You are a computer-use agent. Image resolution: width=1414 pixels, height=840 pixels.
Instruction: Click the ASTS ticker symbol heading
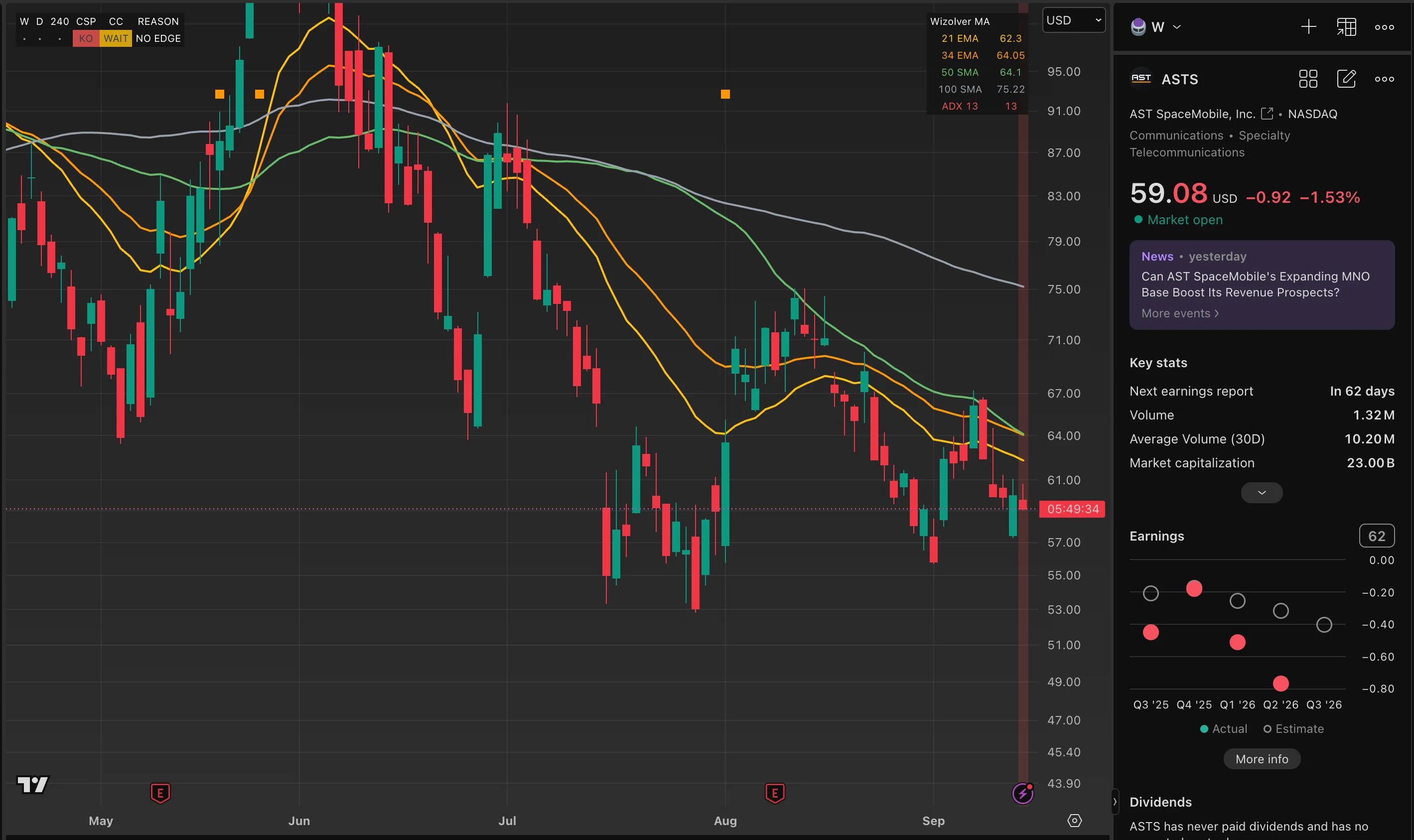1180,79
